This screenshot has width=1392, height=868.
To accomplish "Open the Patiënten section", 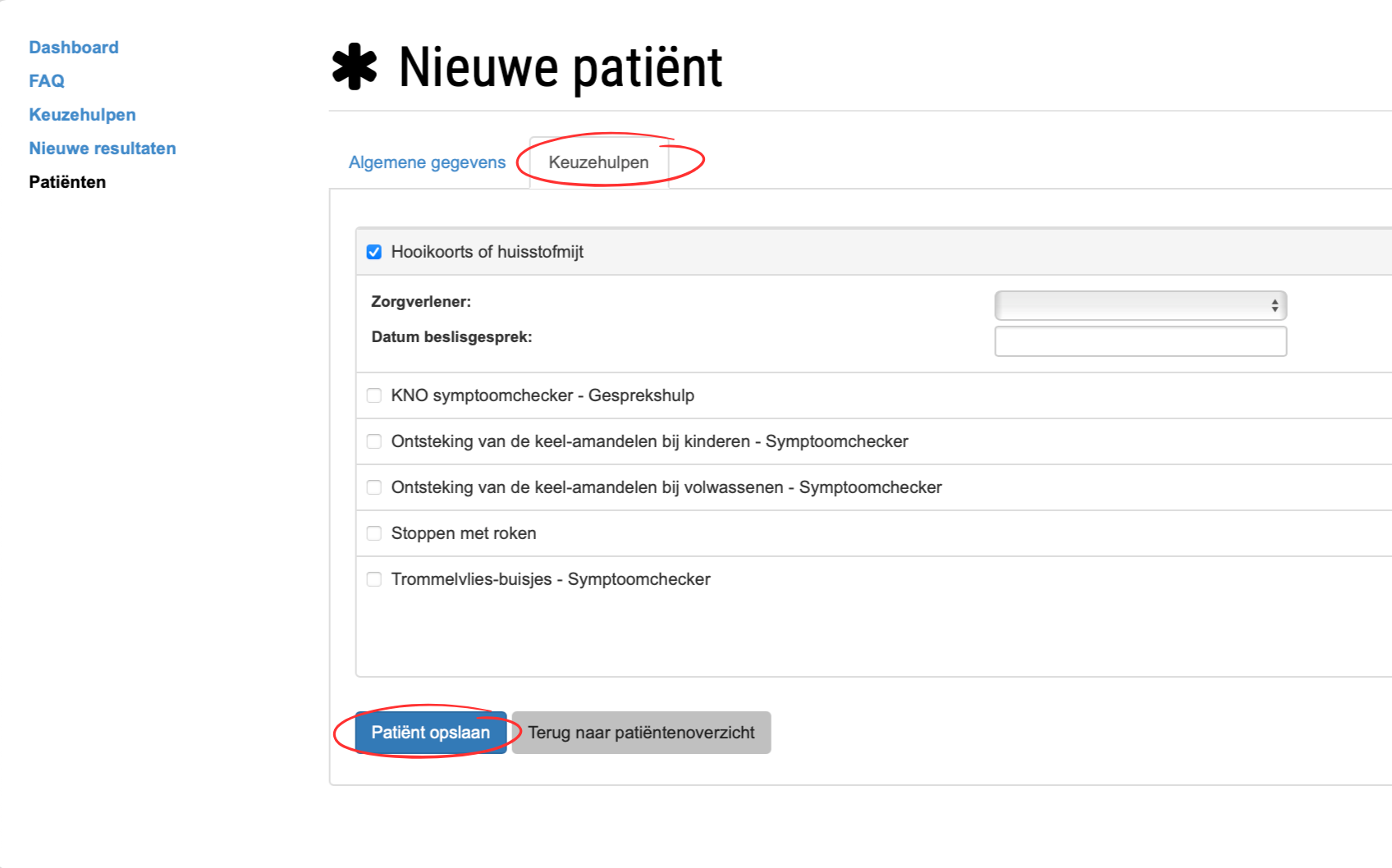I will tap(67, 181).
